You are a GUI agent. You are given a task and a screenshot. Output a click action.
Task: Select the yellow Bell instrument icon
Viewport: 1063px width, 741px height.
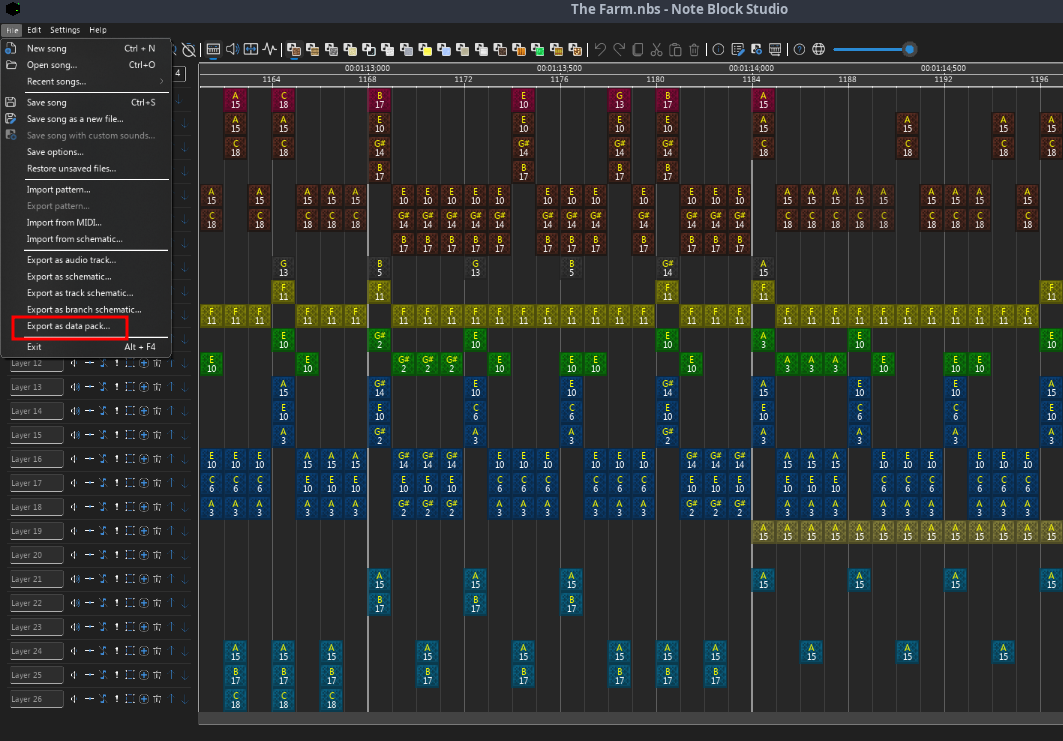425,49
